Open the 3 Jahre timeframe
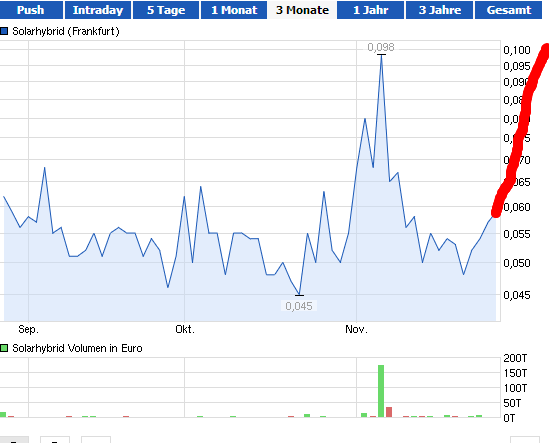 439,10
